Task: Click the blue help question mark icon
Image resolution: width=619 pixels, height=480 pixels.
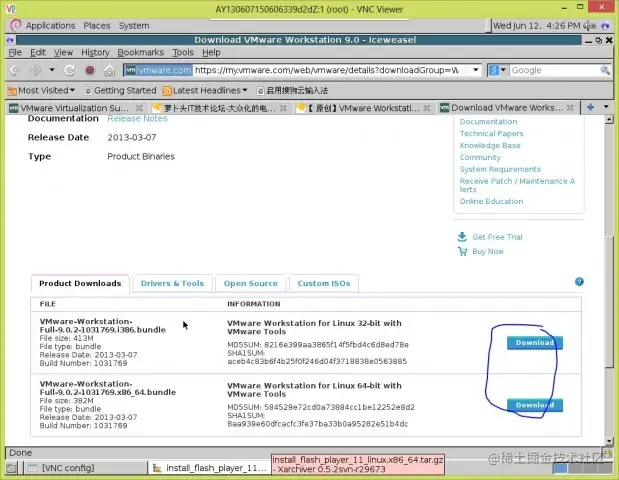Action: tap(579, 282)
